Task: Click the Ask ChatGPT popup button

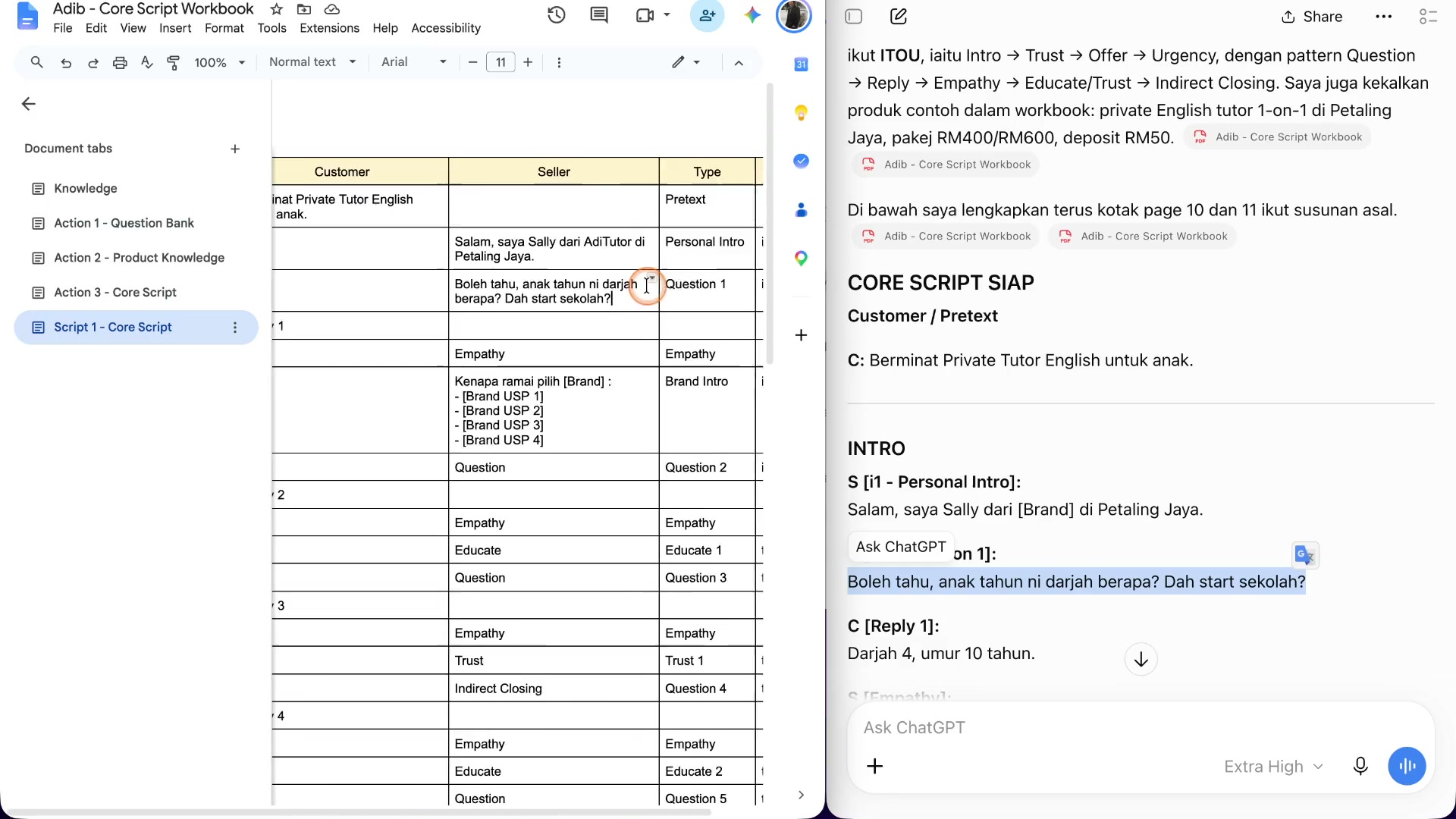Action: [x=901, y=547]
